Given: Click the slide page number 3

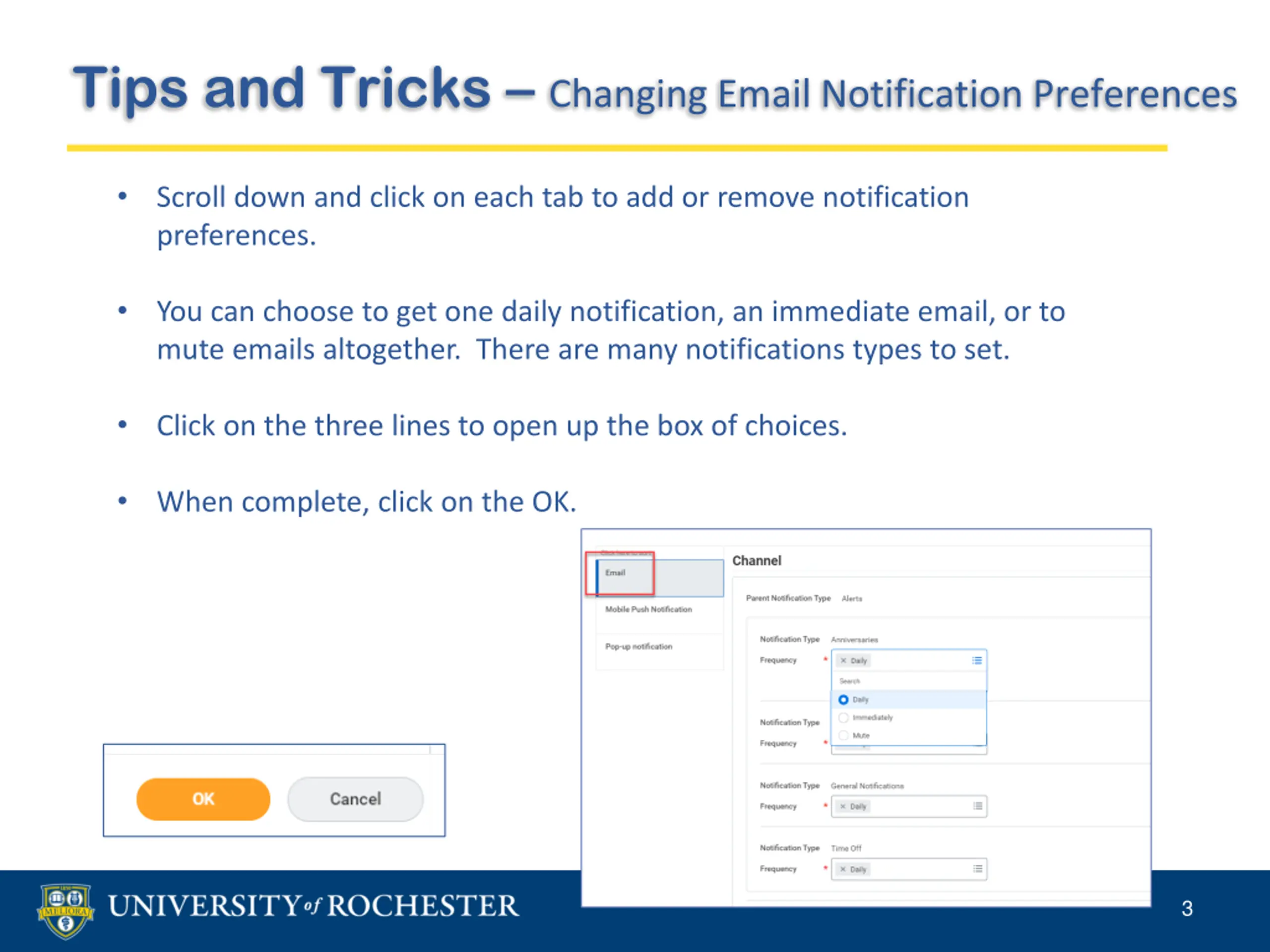Looking at the screenshot, I should 1187,908.
